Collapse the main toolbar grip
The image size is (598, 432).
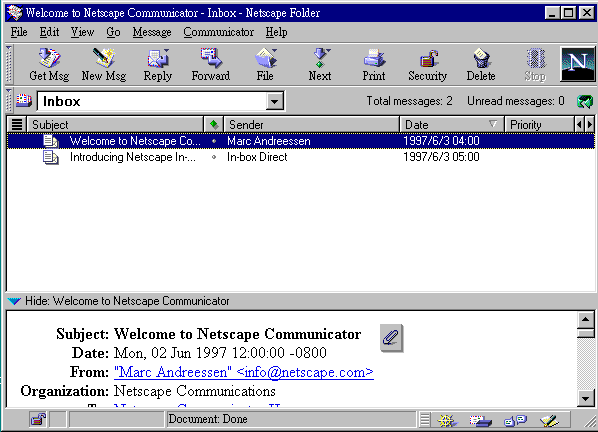(x=9, y=64)
